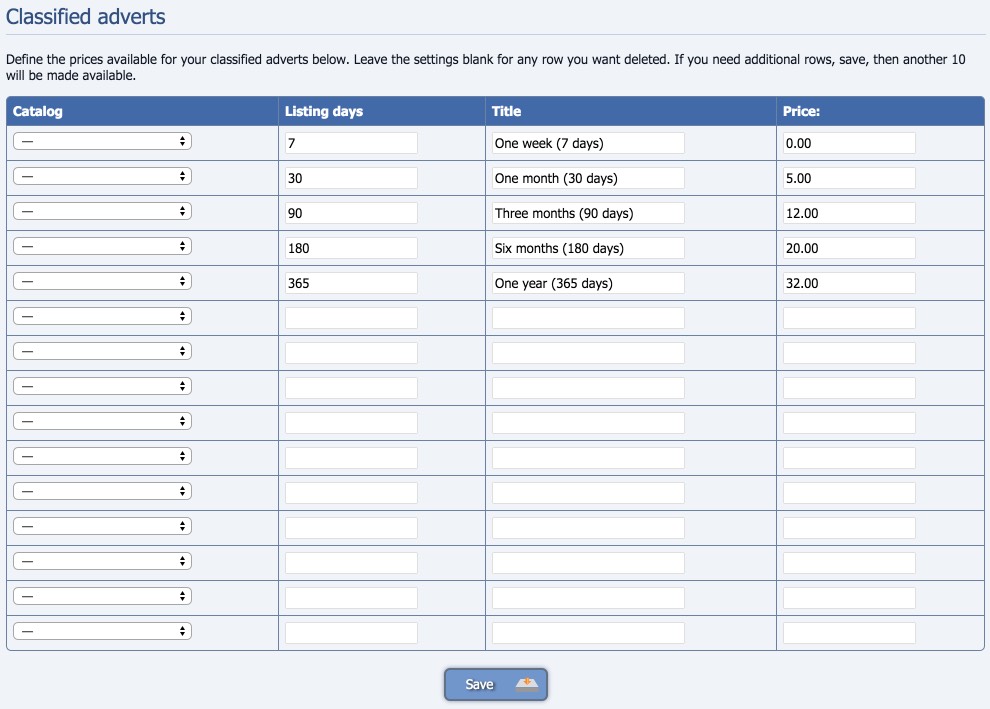Viewport: 990px width, 709px height.
Task: Open the Catalog dropdown for the 7-day row
Action: (102, 141)
